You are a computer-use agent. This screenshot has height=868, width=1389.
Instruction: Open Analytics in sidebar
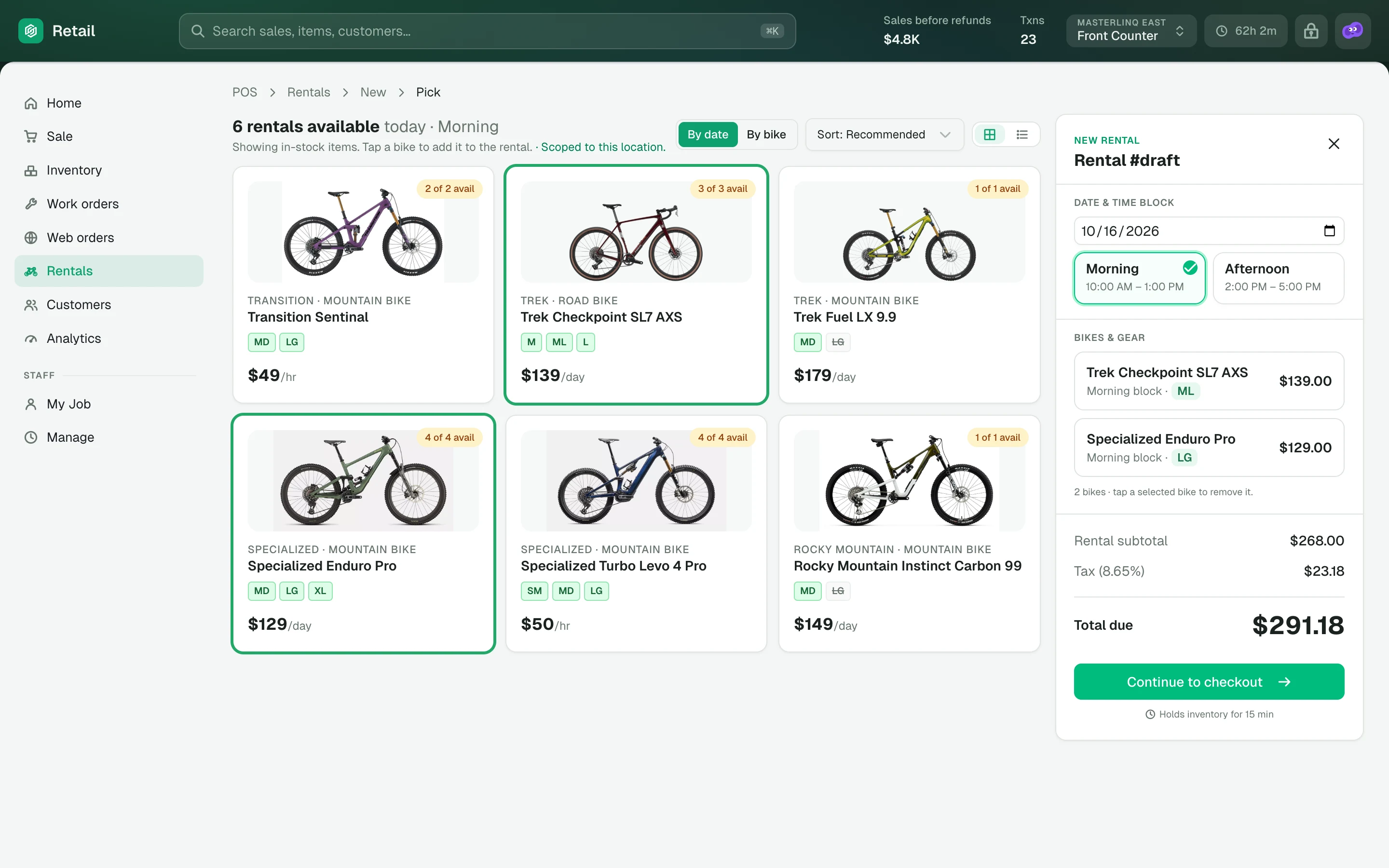point(109,339)
